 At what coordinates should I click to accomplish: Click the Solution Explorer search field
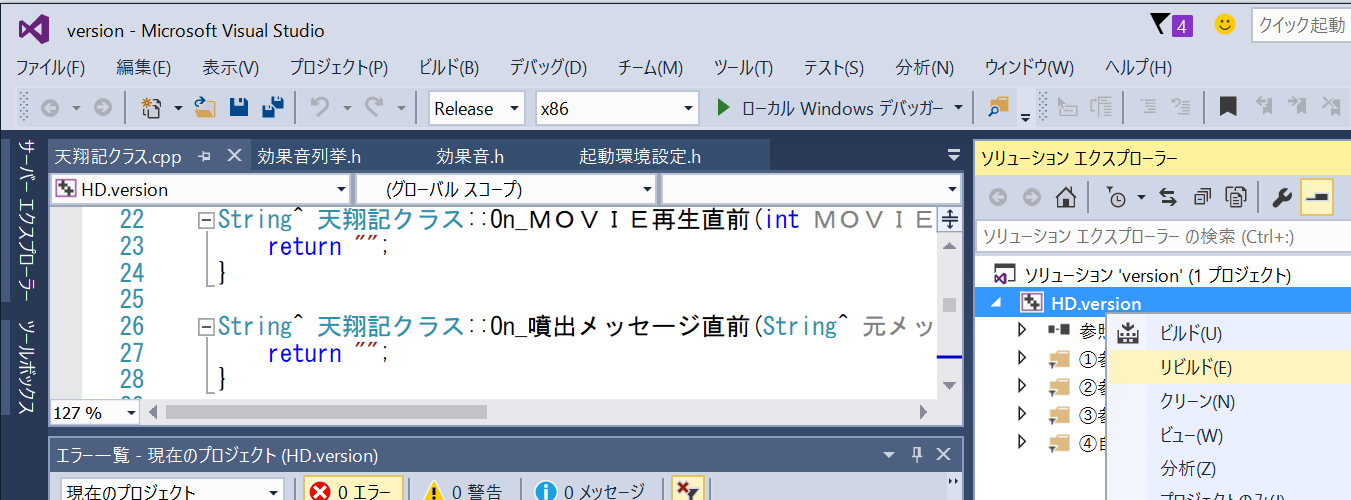click(x=1160, y=236)
